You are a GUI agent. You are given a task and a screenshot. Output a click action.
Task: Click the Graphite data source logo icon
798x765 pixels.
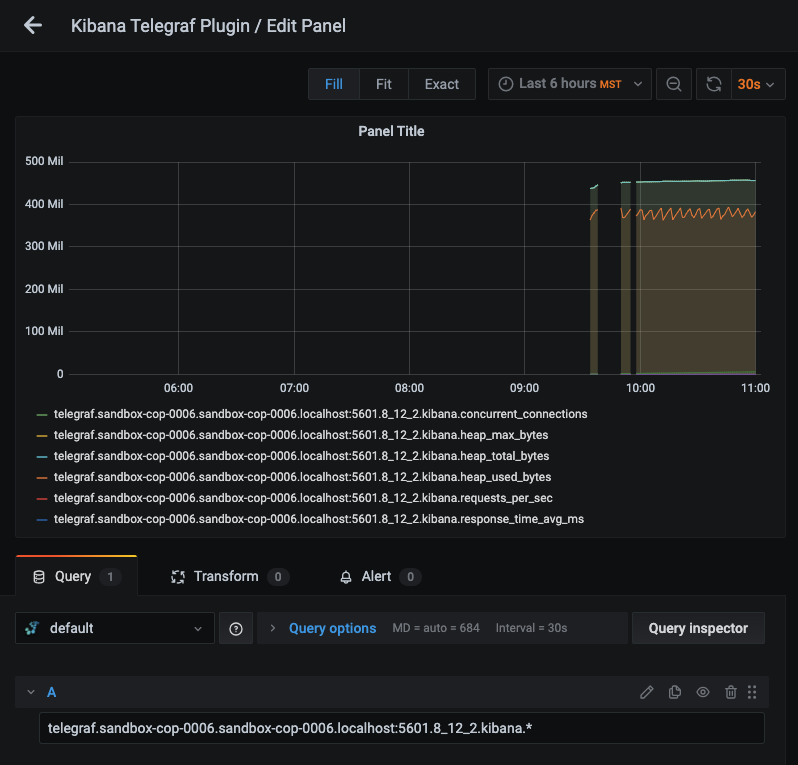(x=32, y=628)
